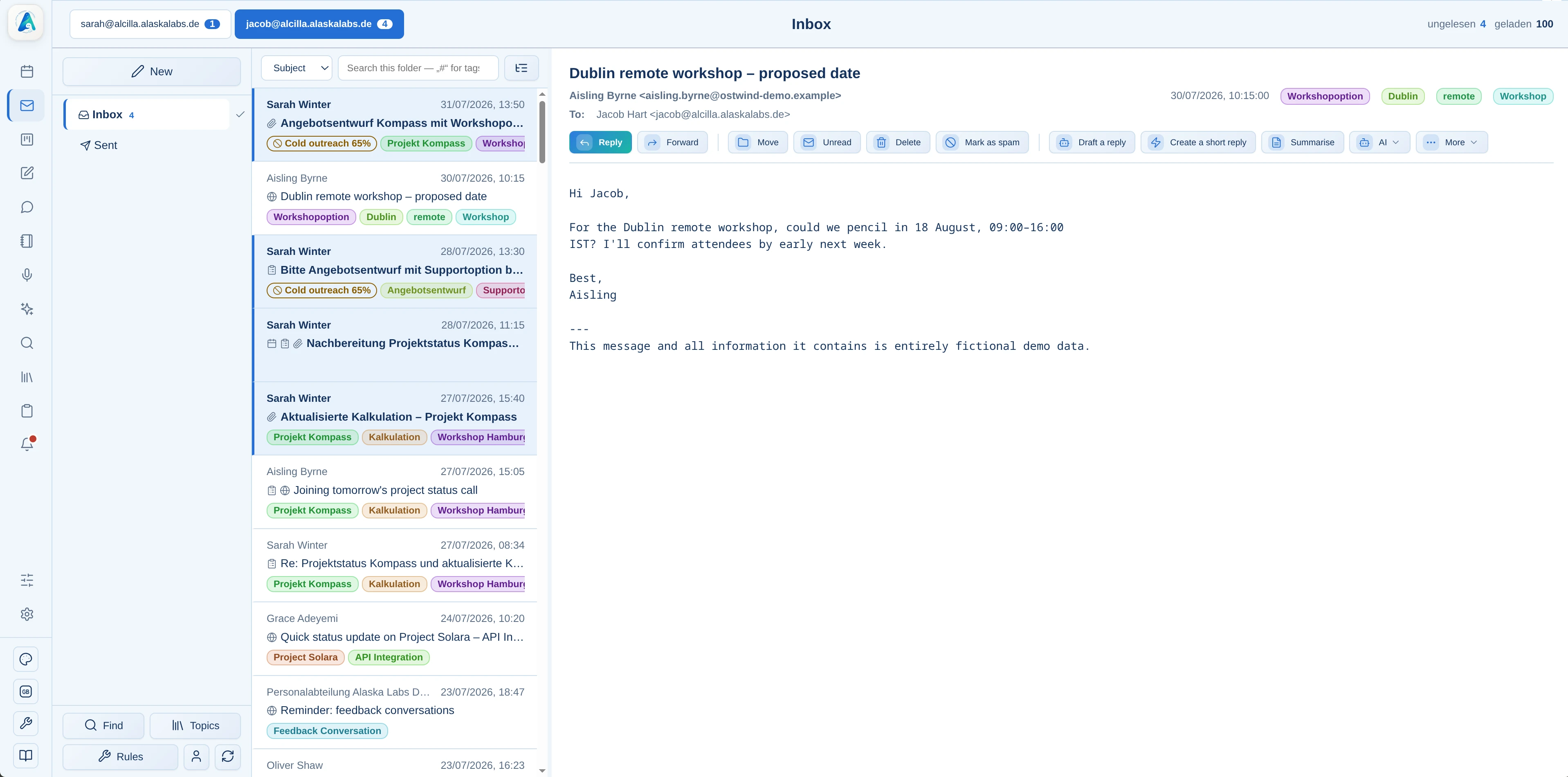Open the colour palette theme icon
This screenshot has height=777, width=1568.
point(26,660)
